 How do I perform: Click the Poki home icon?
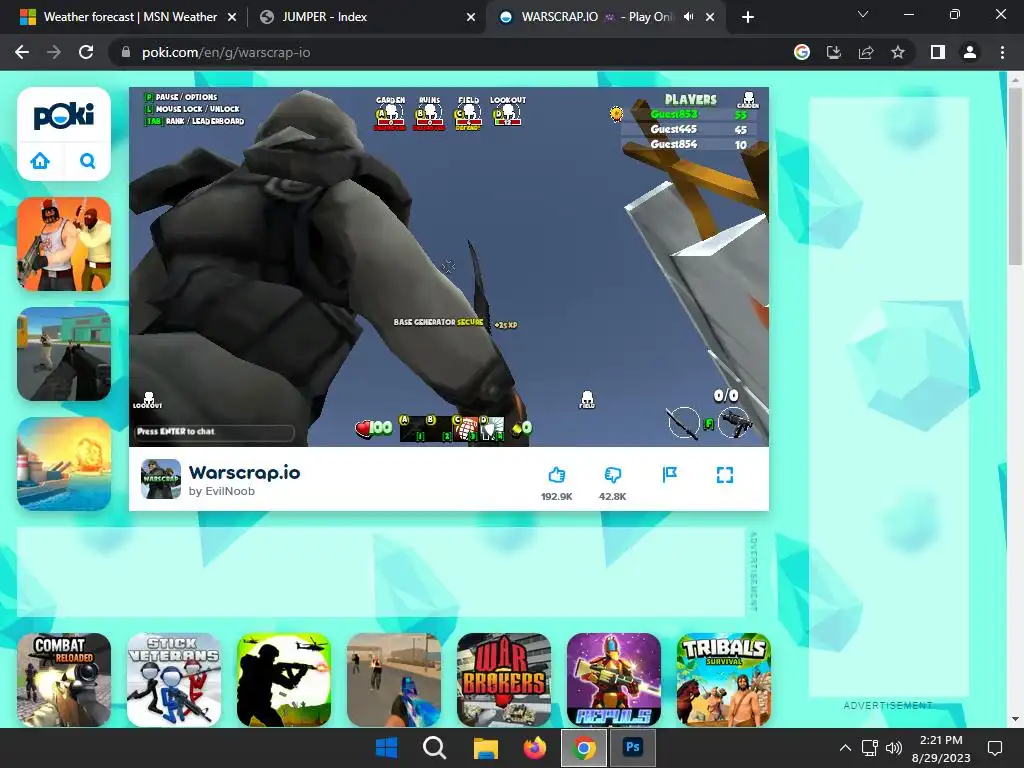[40, 161]
